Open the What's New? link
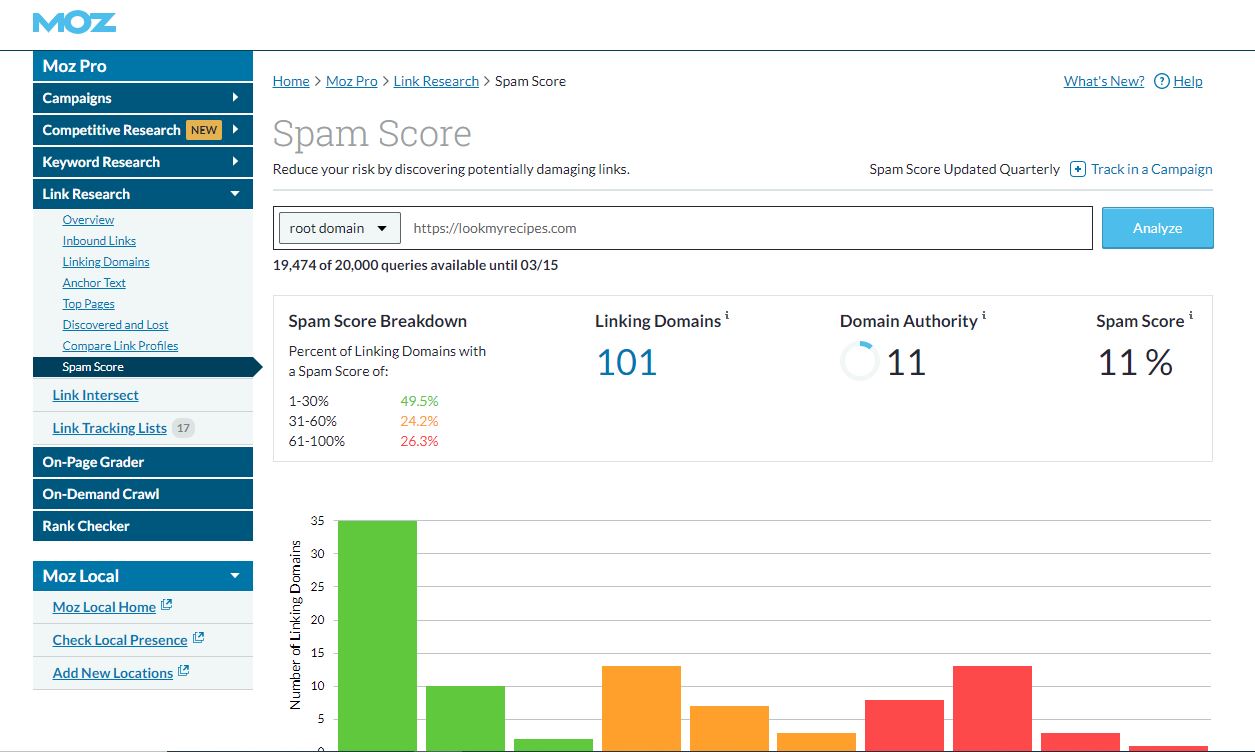Viewport: 1255px width, 752px height. pyautogui.click(x=1103, y=81)
